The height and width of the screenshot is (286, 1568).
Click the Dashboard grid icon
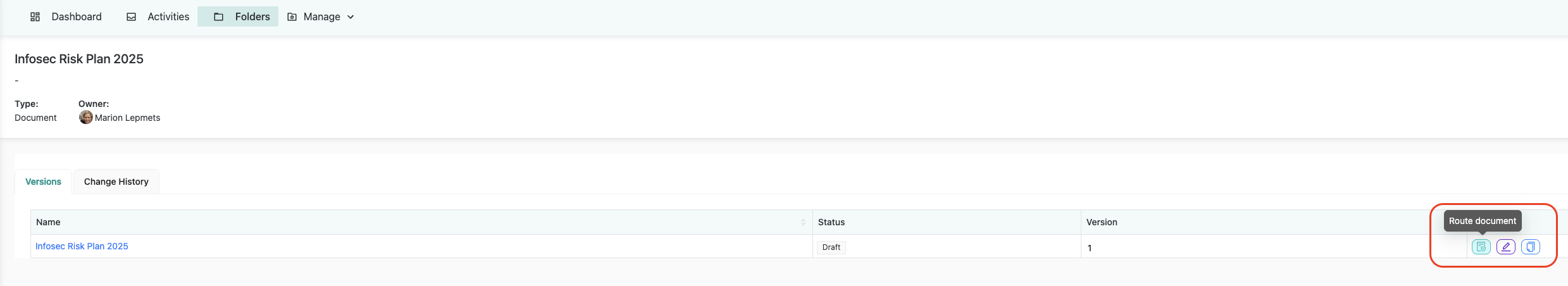click(x=35, y=17)
